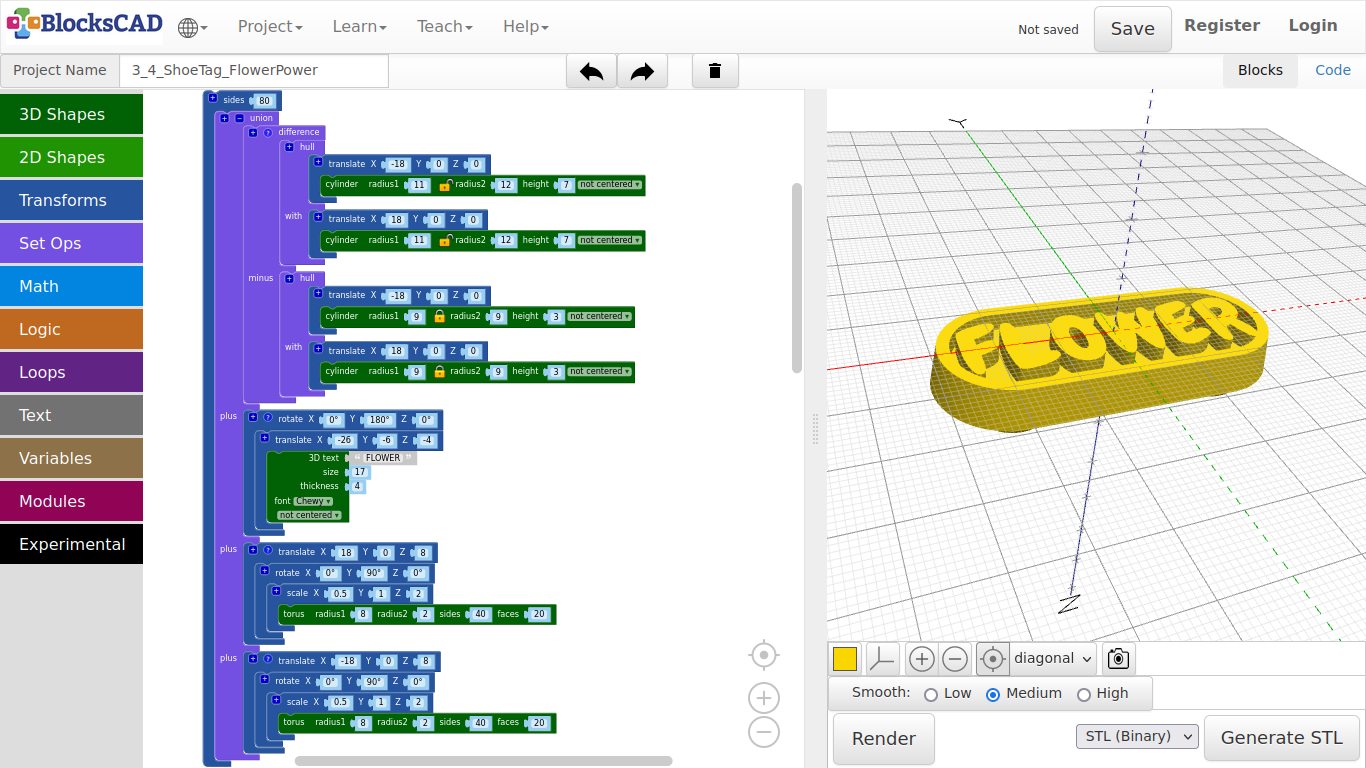The image size is (1366, 768).
Task: Click the undo arrow button
Action: click(591, 71)
